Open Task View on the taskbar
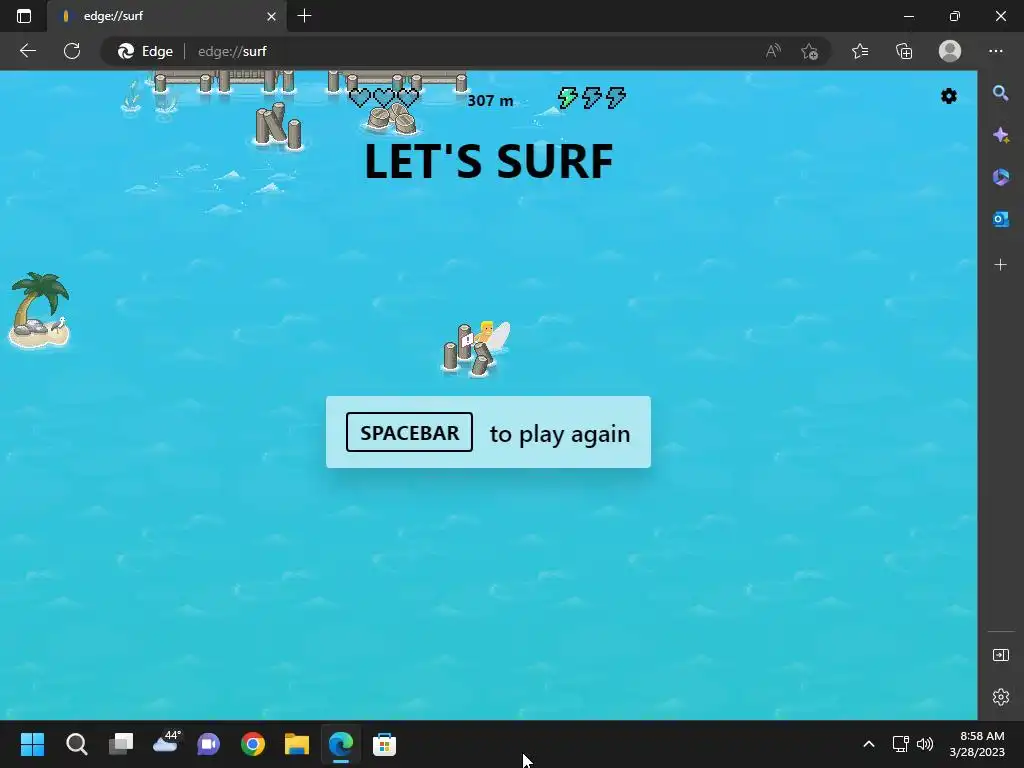This screenshot has width=1024, height=768. pos(121,744)
